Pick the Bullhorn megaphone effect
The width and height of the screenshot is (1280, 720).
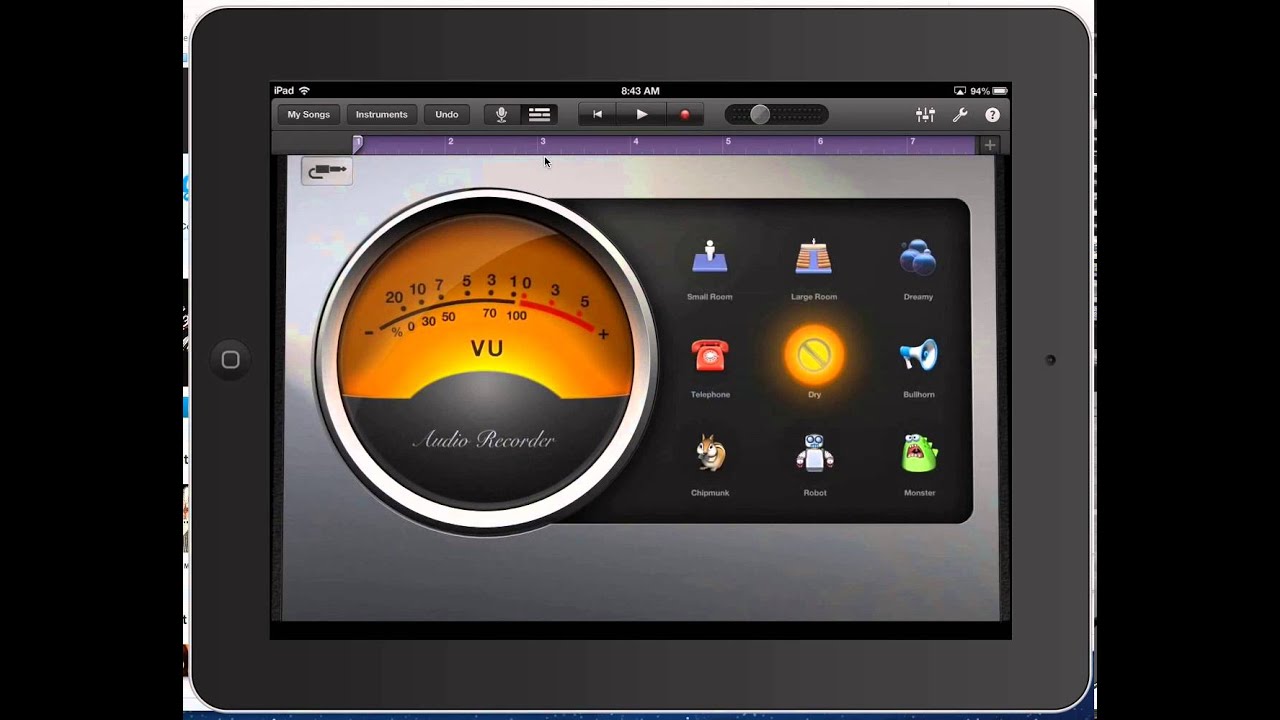918,355
